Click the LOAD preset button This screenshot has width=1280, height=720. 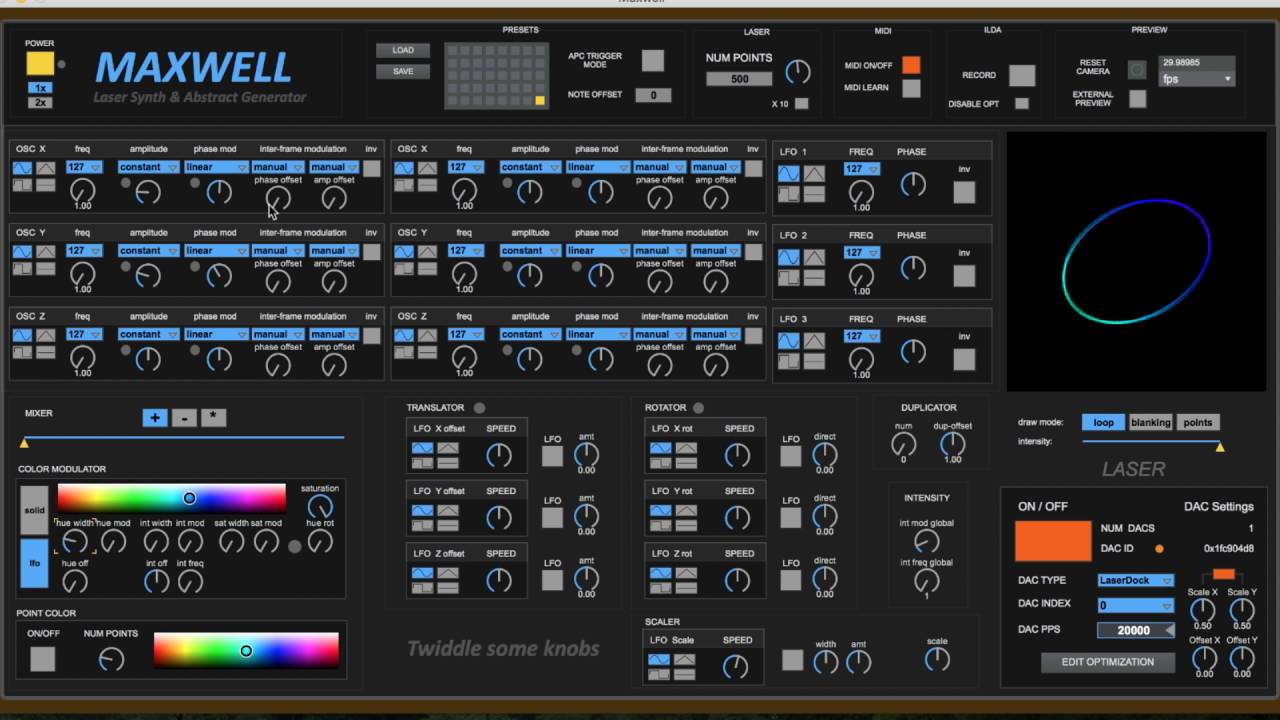click(403, 50)
